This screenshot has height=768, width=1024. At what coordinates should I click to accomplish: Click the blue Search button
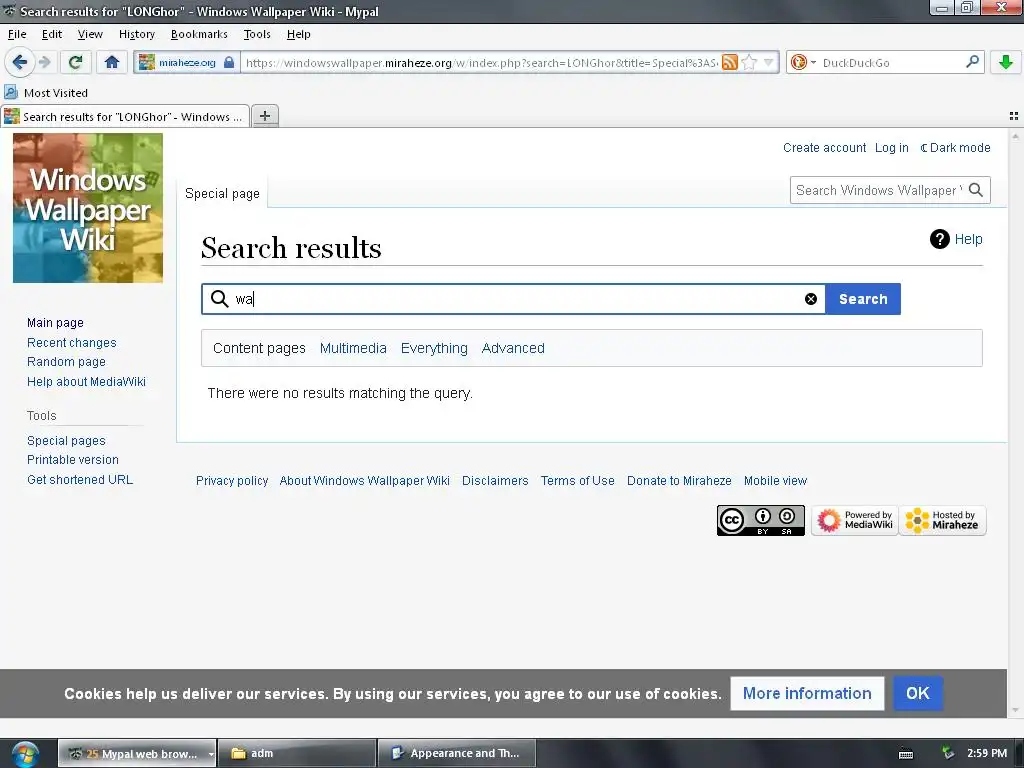863,299
